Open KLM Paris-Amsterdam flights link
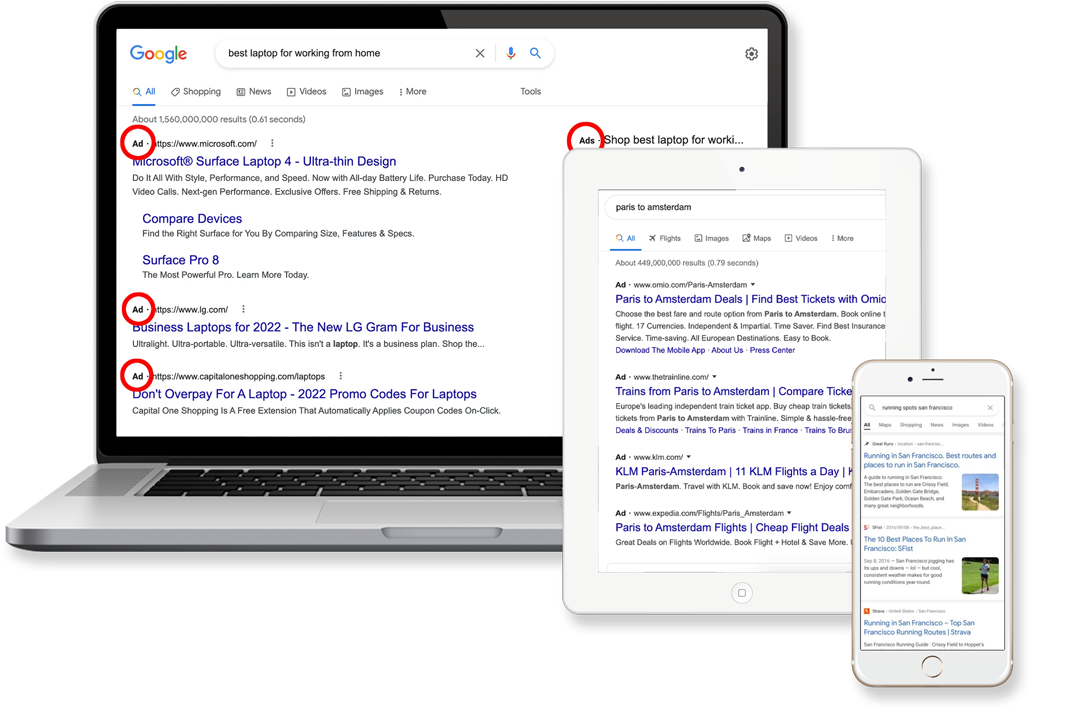The width and height of the screenshot is (1080, 724). coord(734,472)
